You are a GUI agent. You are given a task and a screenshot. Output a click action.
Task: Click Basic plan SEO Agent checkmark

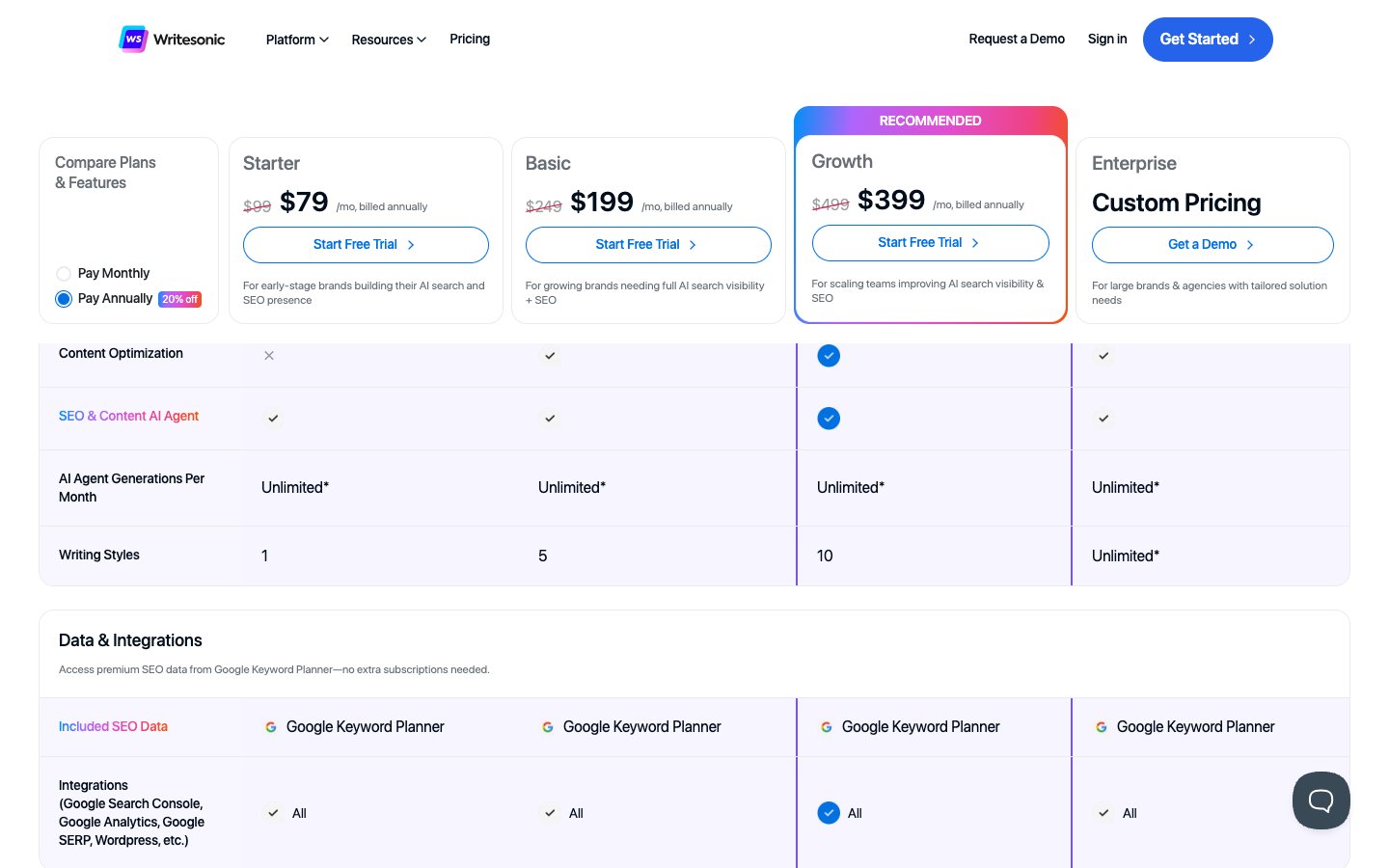(550, 419)
